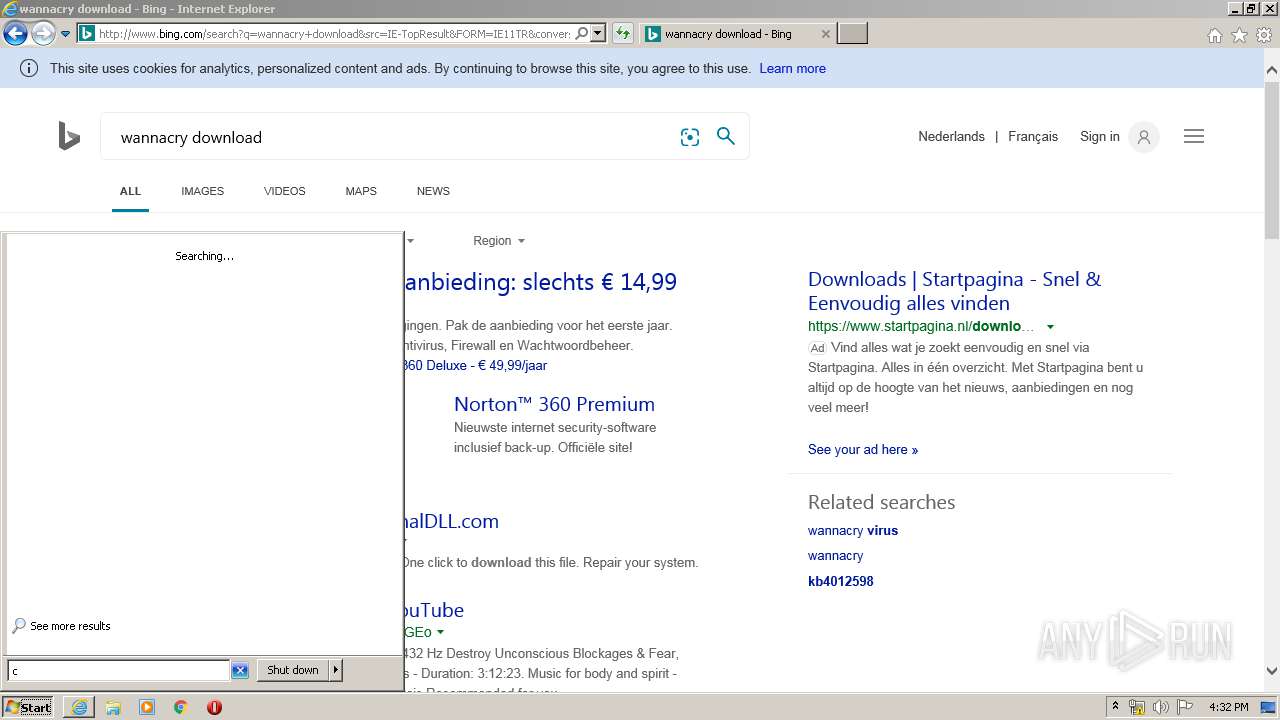Screen dimensions: 1280x720
Task: Open the red Opera taskbar icon
Action: point(214,707)
